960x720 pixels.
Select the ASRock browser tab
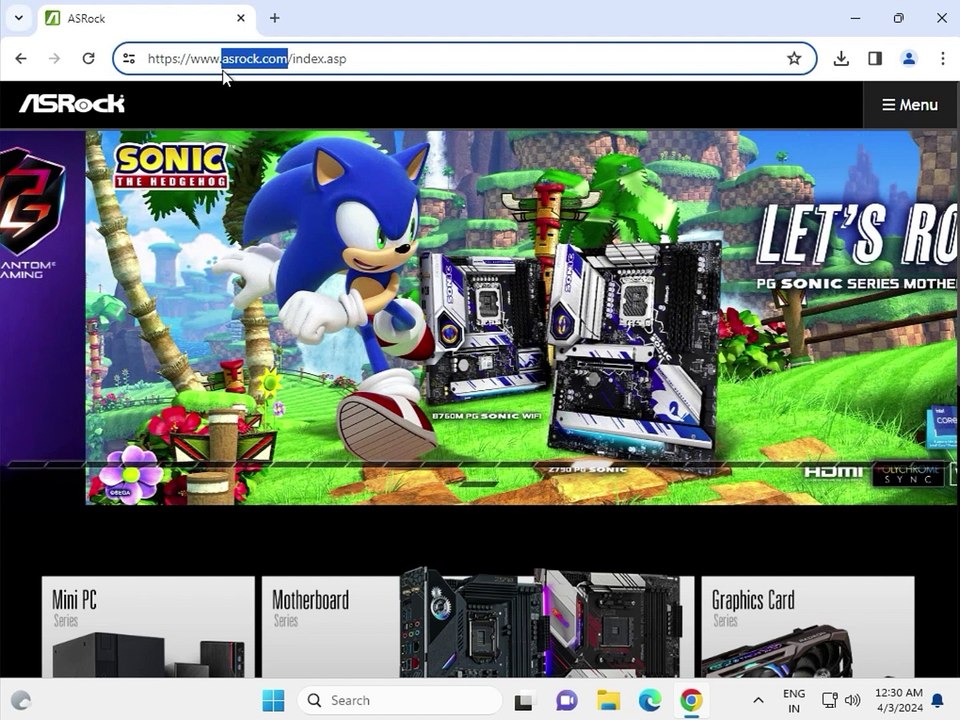click(x=146, y=18)
